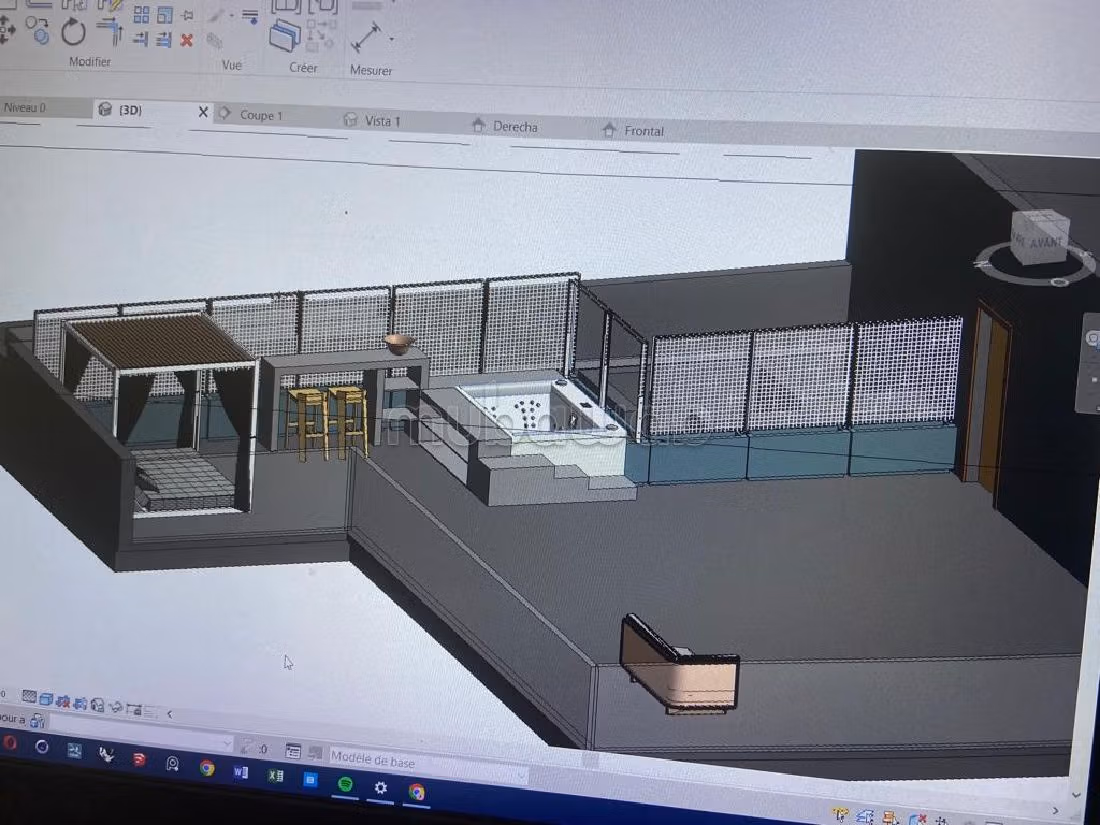Open Spotify from the Windows taskbar
The width and height of the screenshot is (1100, 825).
coord(344,784)
